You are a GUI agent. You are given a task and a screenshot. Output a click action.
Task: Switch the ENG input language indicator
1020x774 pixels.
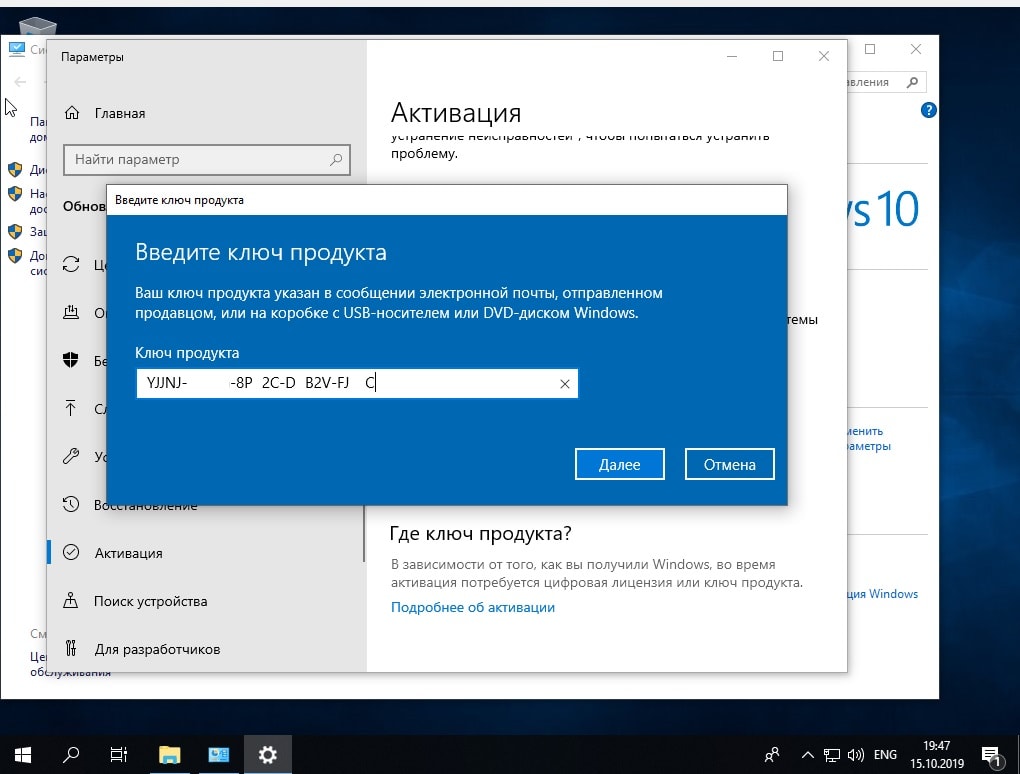(885, 755)
